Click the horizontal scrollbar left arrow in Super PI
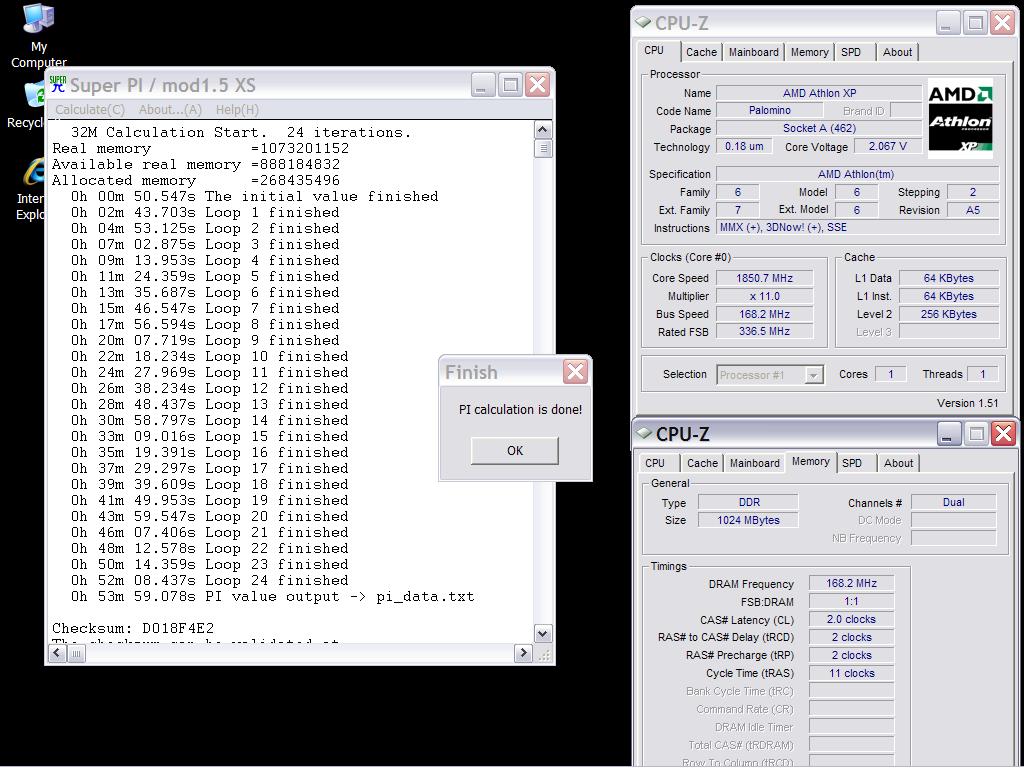 pyautogui.click(x=57, y=653)
